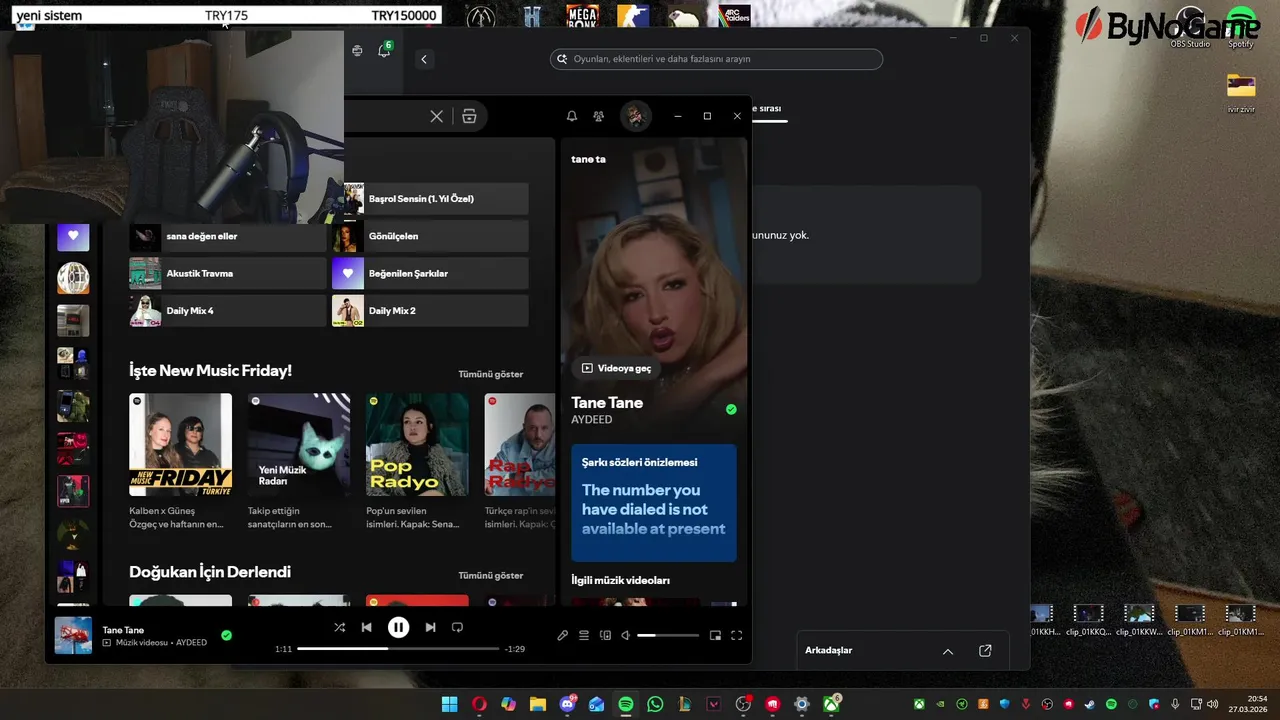Mute Spotify with the speaker icon
Screen dimensions: 1280x720
[x=626, y=635]
